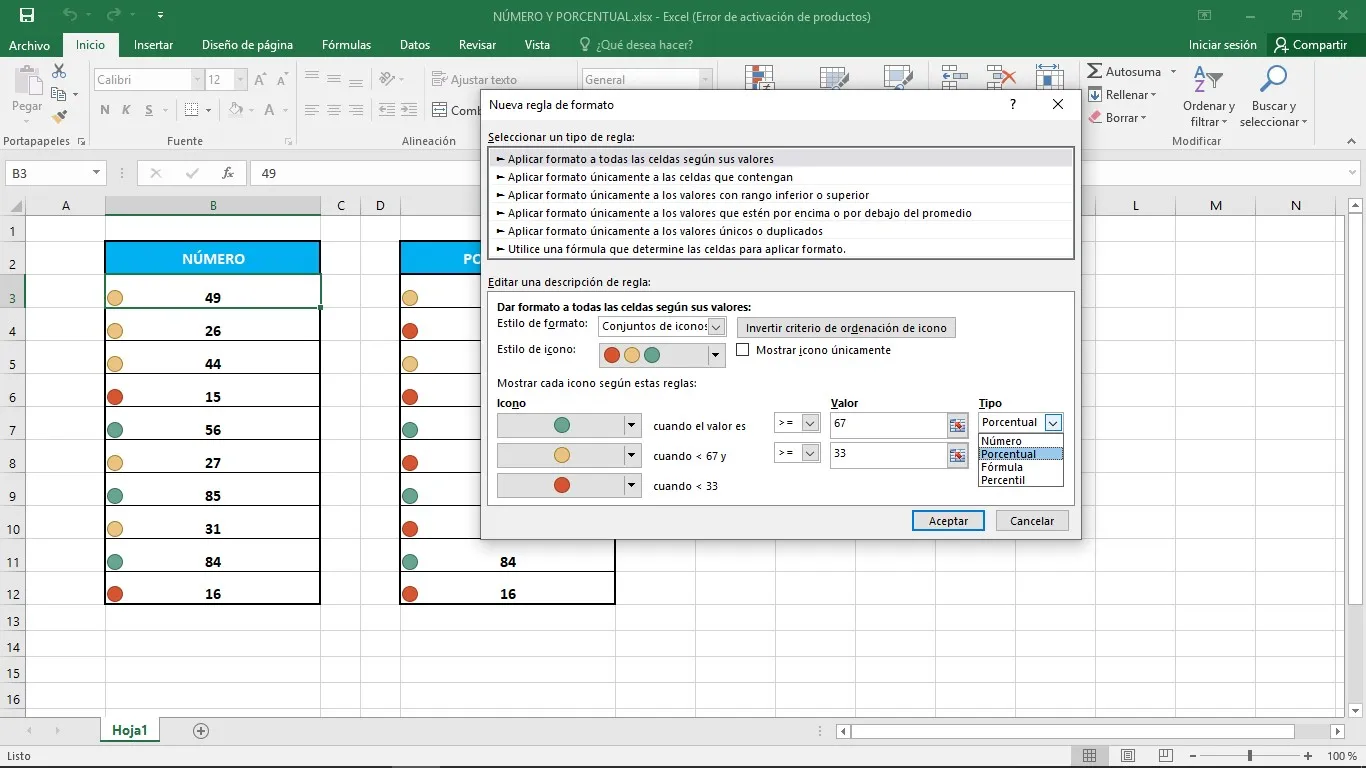Viewport: 1366px width, 768px height.
Task: Click the dialog help question mark
Action: pos(1013,104)
